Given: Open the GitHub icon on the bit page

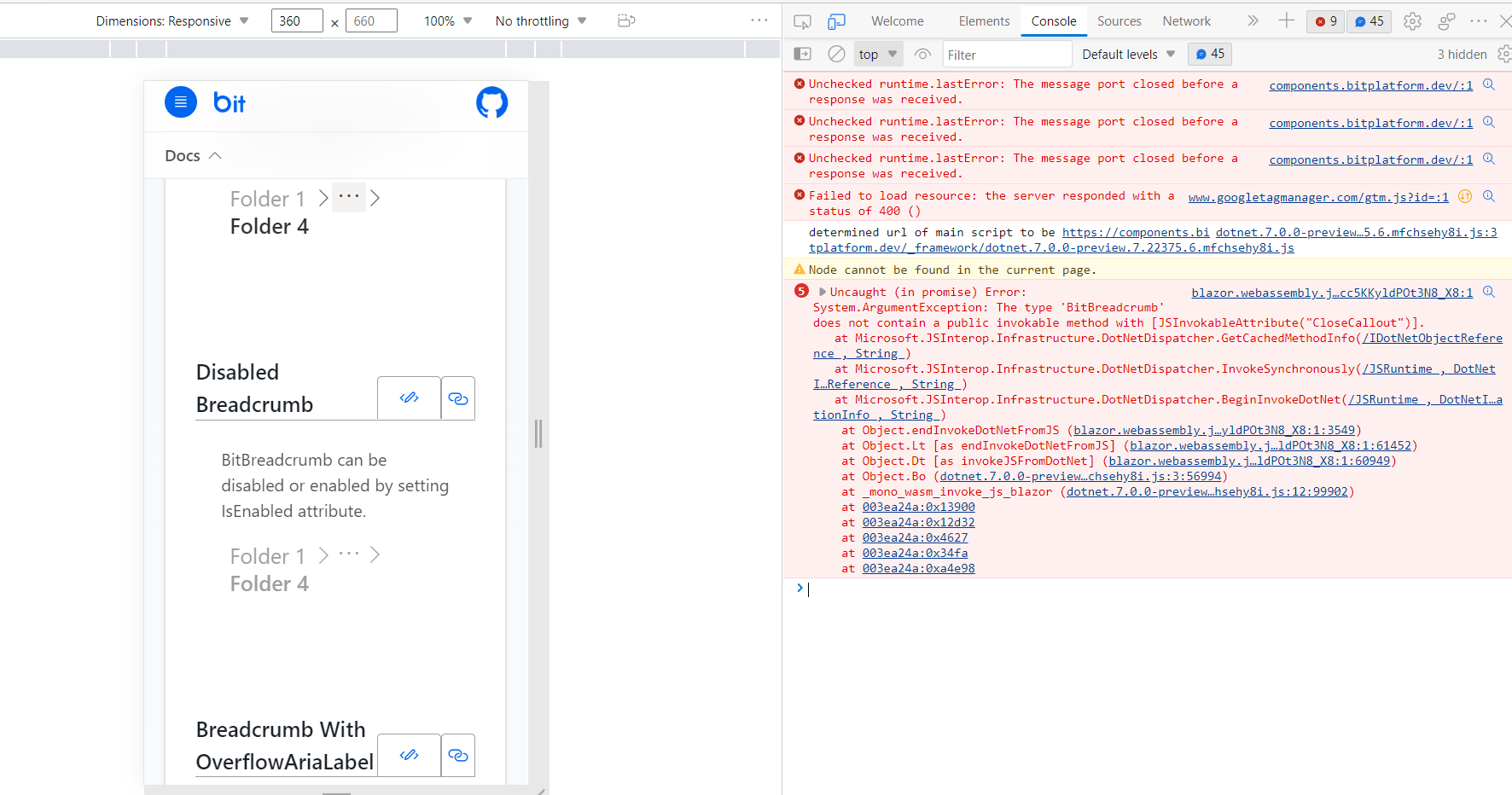Looking at the screenshot, I should coord(491,102).
